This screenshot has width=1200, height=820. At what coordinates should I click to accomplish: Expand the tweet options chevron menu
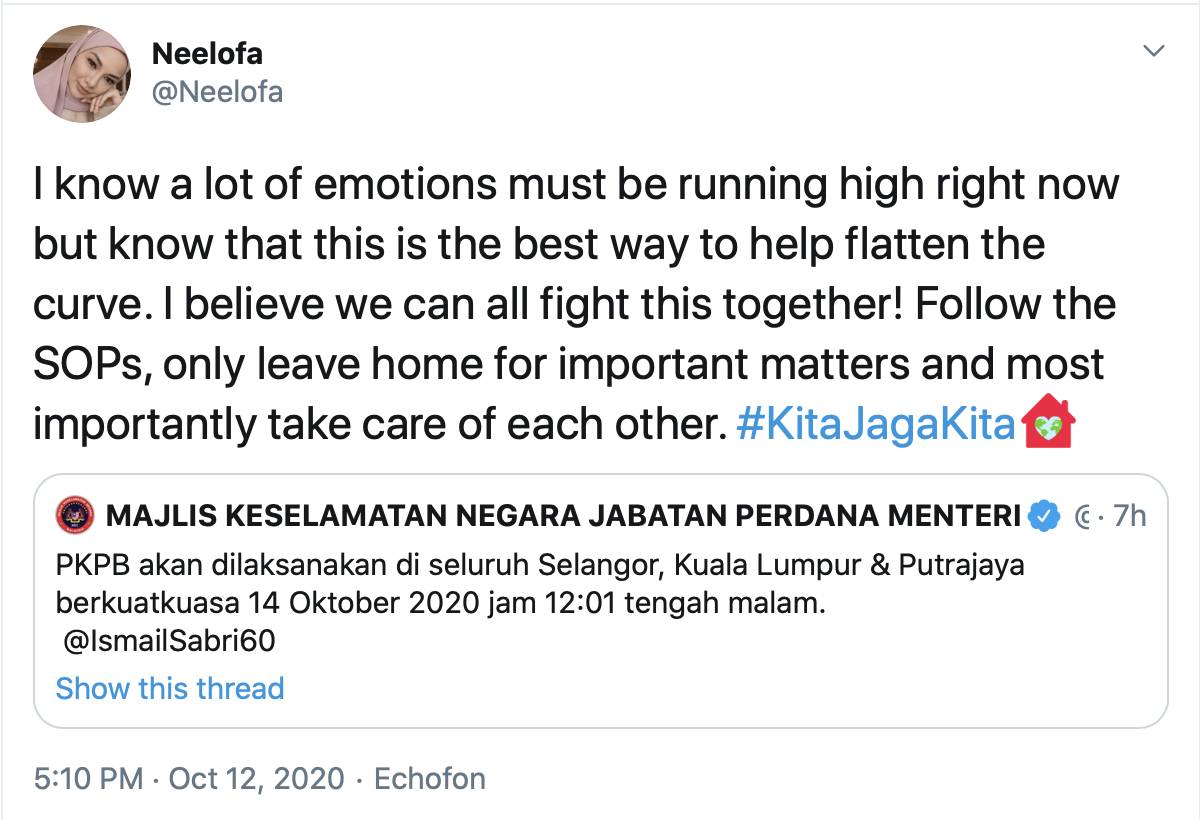pos(1154,50)
